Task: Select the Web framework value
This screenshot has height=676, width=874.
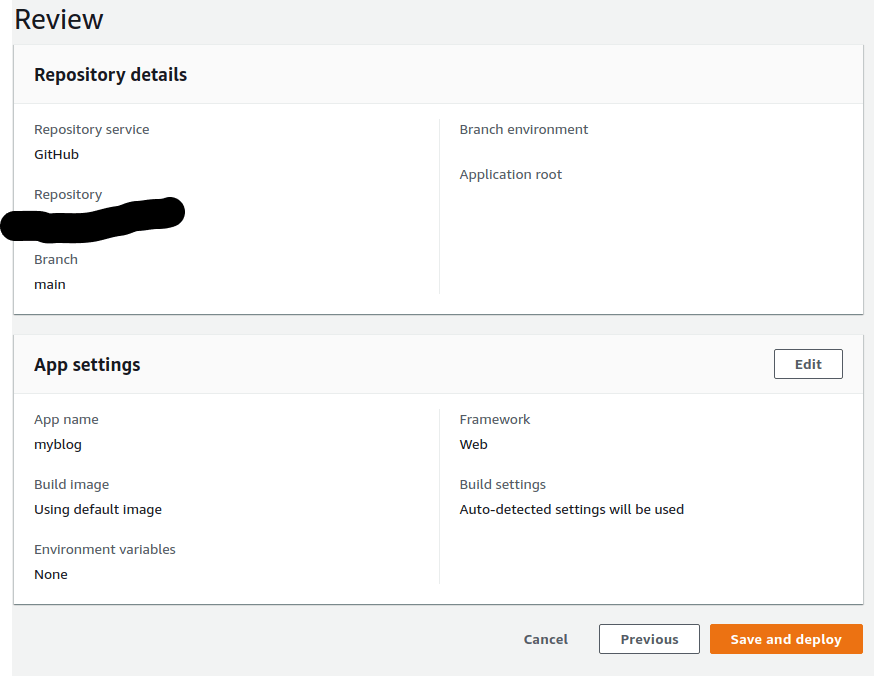Action: point(473,445)
